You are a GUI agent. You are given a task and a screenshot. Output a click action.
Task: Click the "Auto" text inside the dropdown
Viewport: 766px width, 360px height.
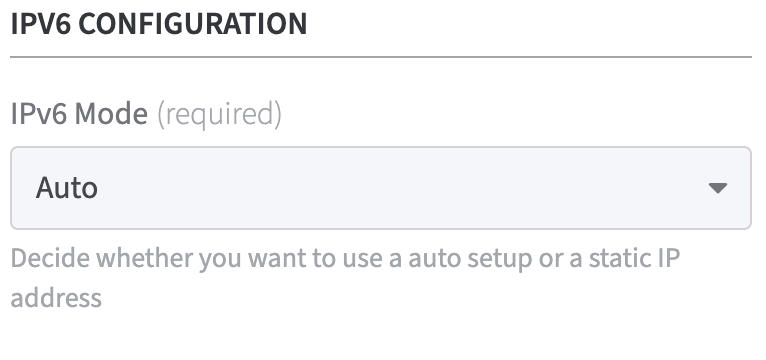(x=66, y=188)
